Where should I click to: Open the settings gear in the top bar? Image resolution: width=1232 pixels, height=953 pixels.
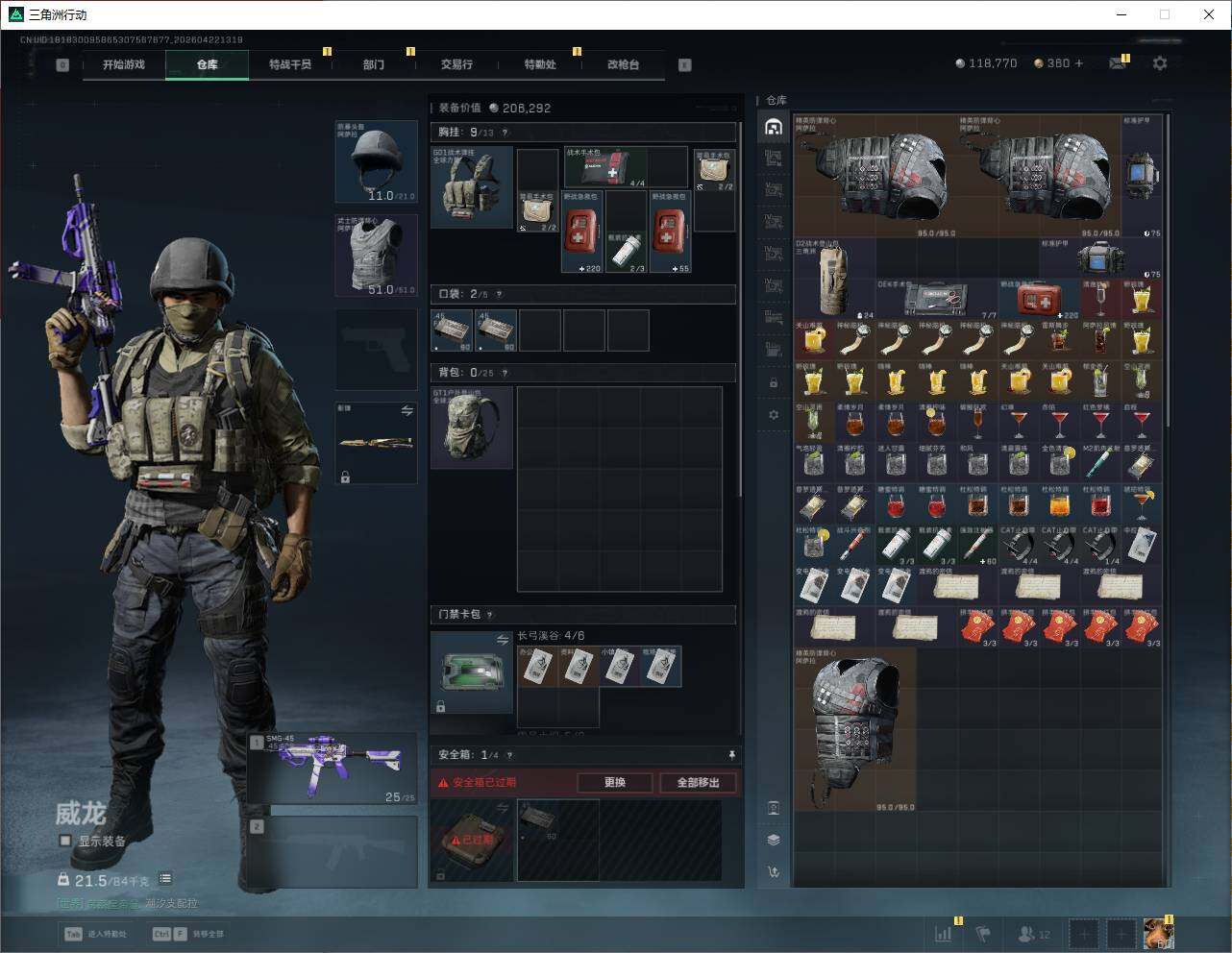pyautogui.click(x=1160, y=63)
